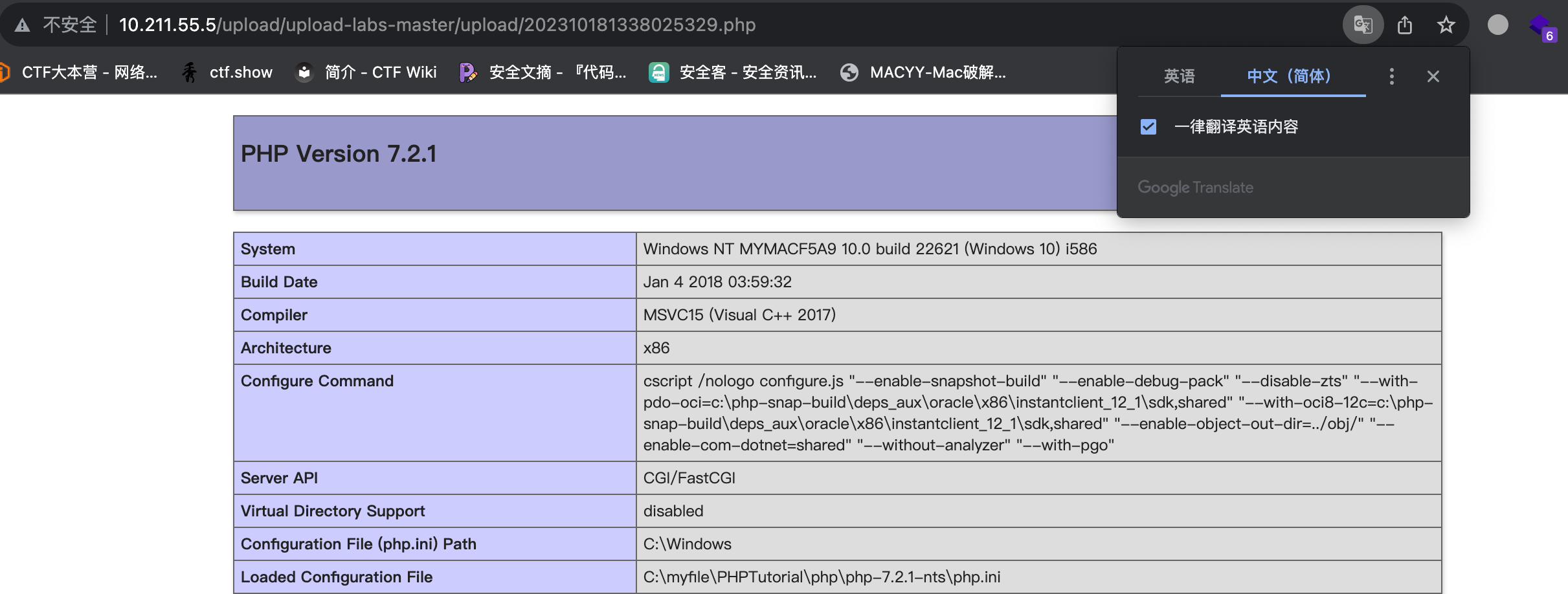Image resolution: width=1568 pixels, height=594 pixels.
Task: Open the ctf.show bookmark
Action: click(228, 72)
